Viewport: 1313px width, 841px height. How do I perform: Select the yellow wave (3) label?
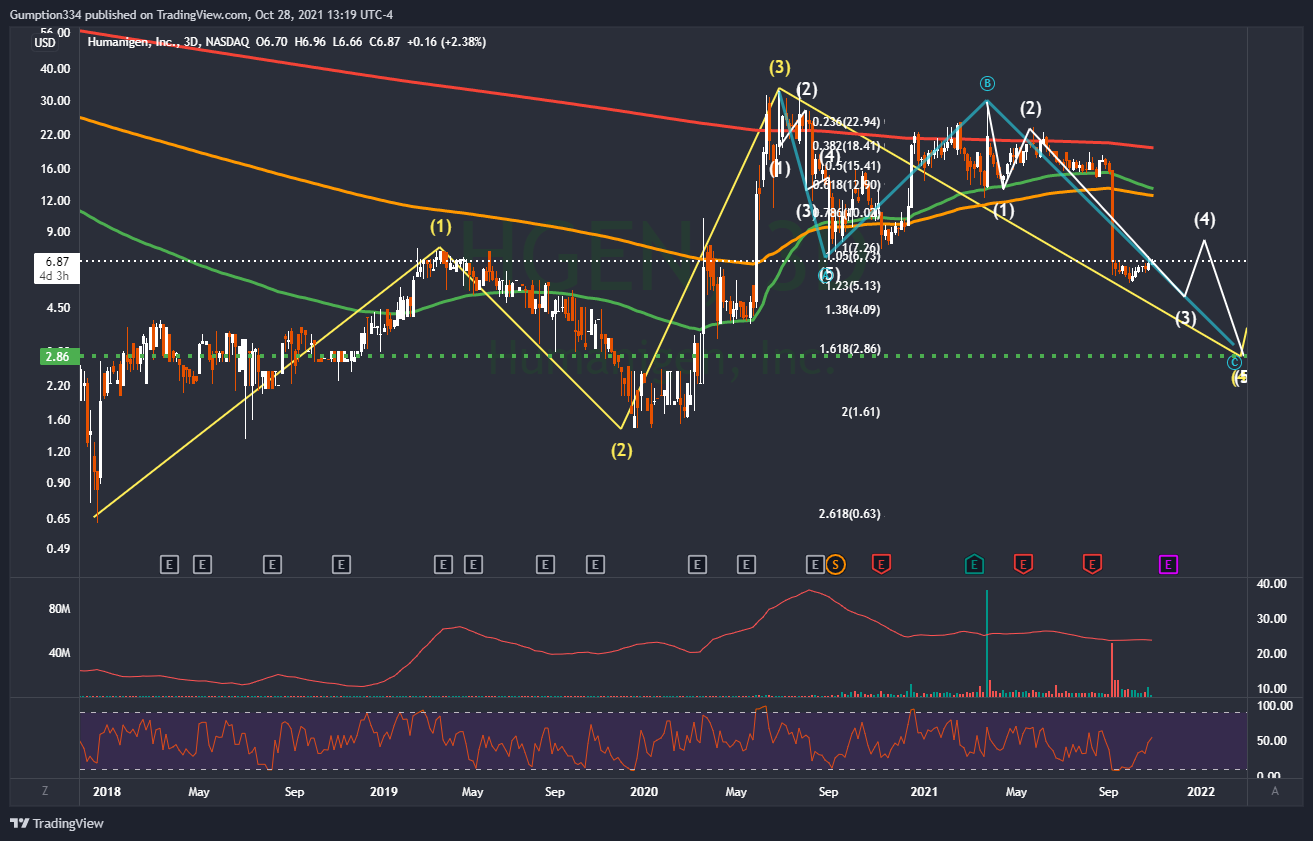coord(780,68)
